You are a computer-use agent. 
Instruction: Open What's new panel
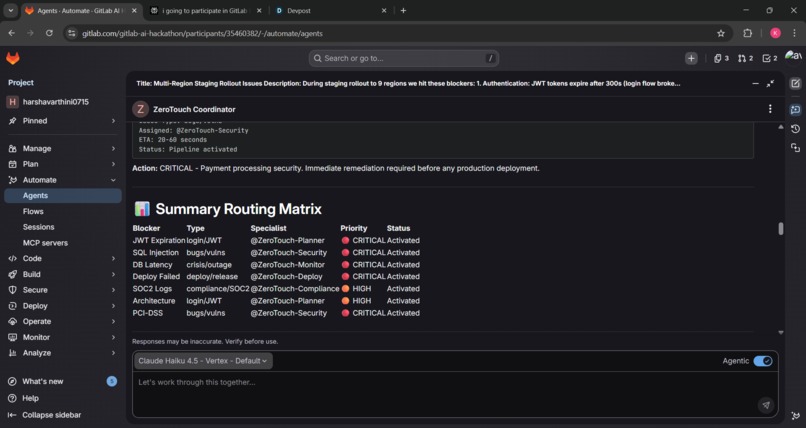(x=62, y=381)
